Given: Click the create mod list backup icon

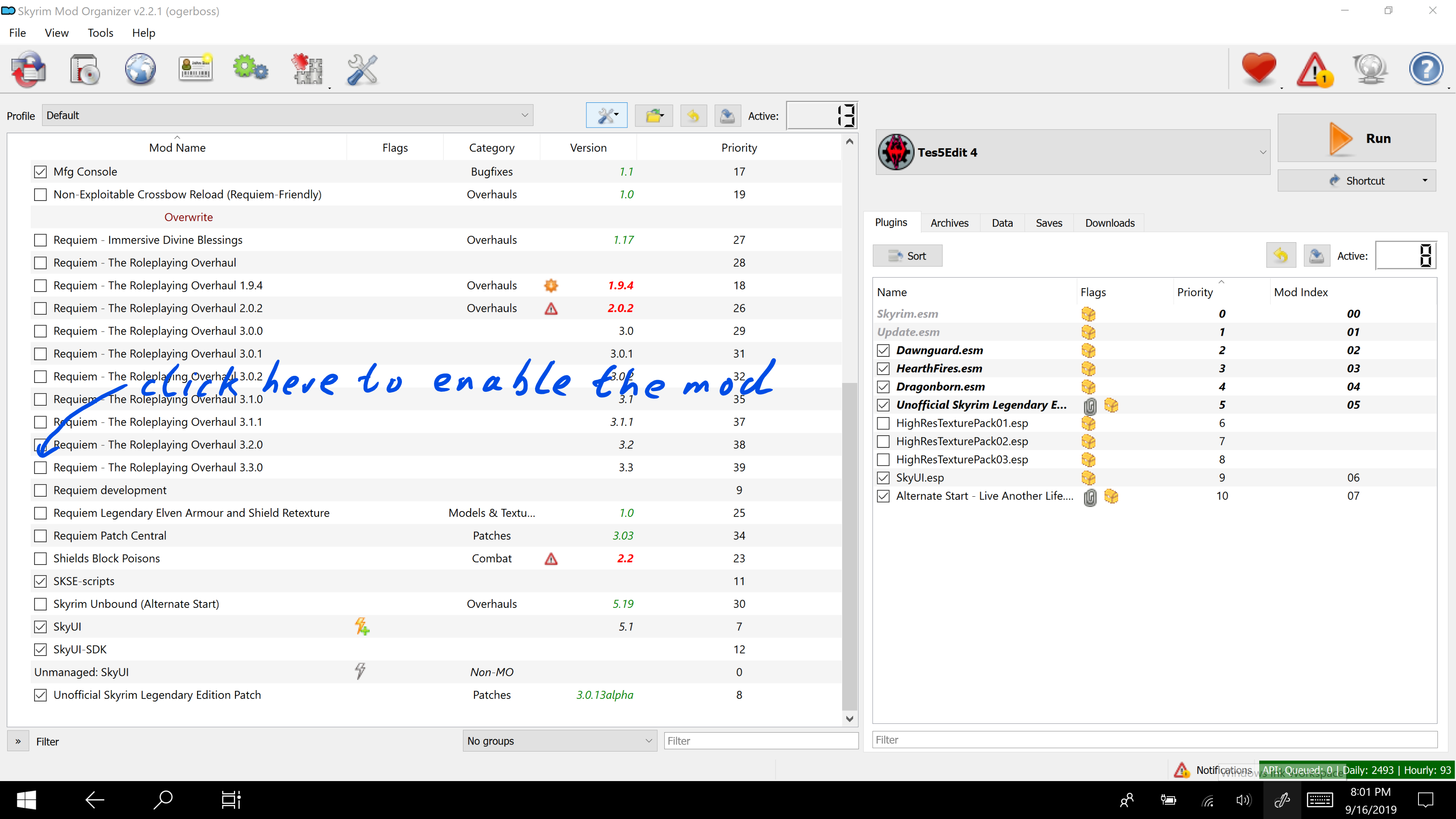Looking at the screenshot, I should pos(728,116).
